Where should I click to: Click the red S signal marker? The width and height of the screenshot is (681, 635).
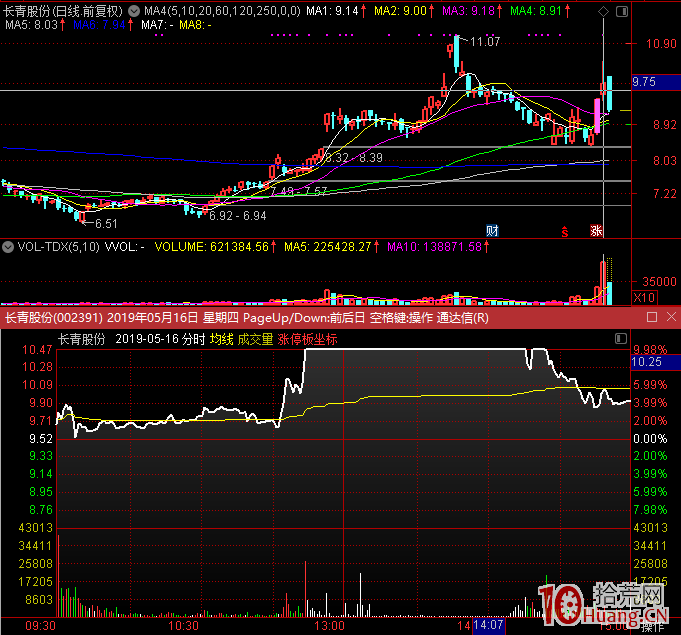[x=565, y=232]
